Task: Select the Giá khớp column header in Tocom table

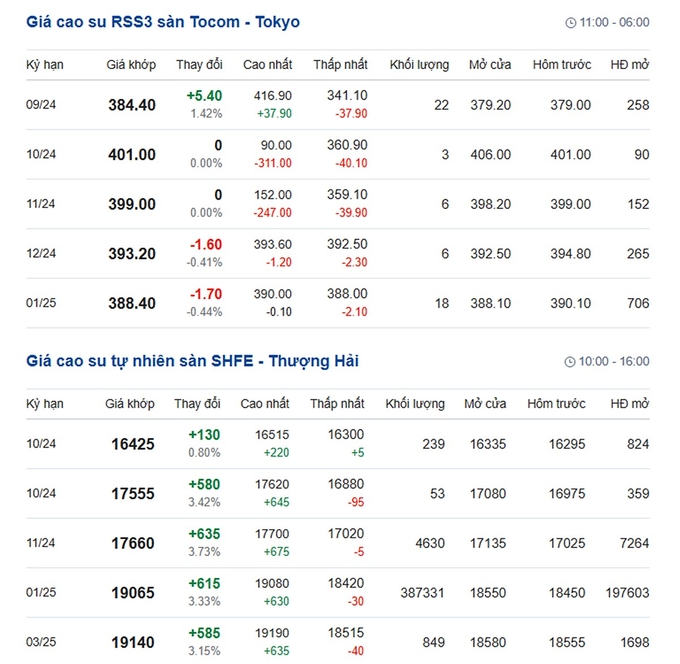Action: tap(131, 65)
